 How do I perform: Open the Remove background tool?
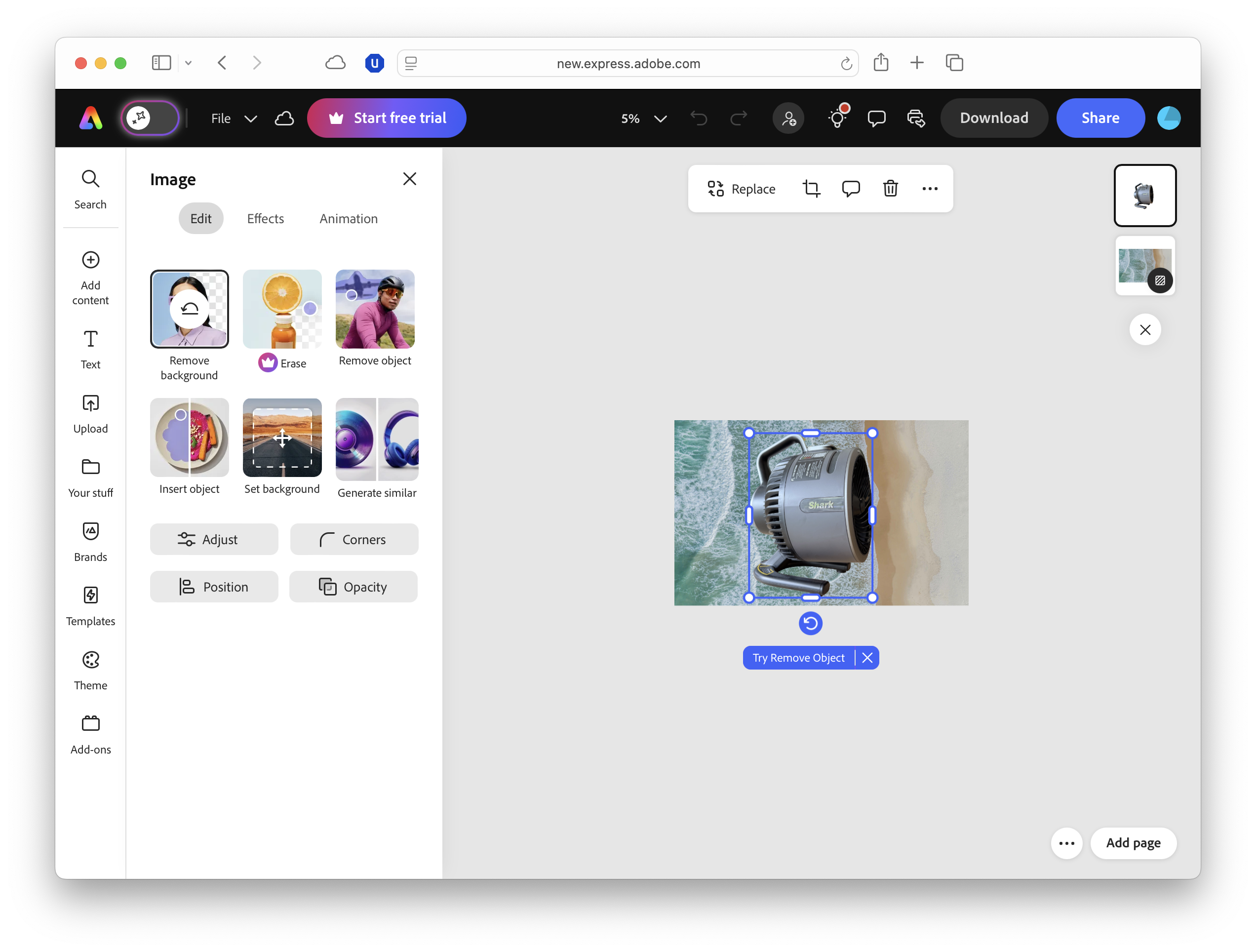coord(189,309)
